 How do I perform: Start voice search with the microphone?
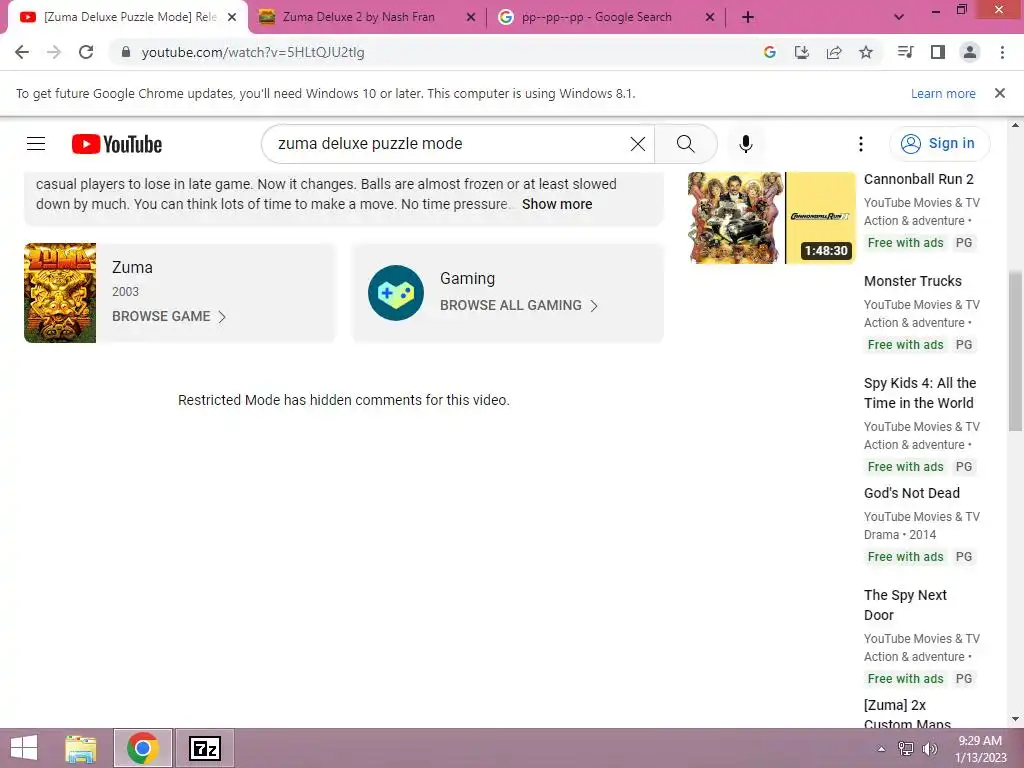[x=746, y=144]
